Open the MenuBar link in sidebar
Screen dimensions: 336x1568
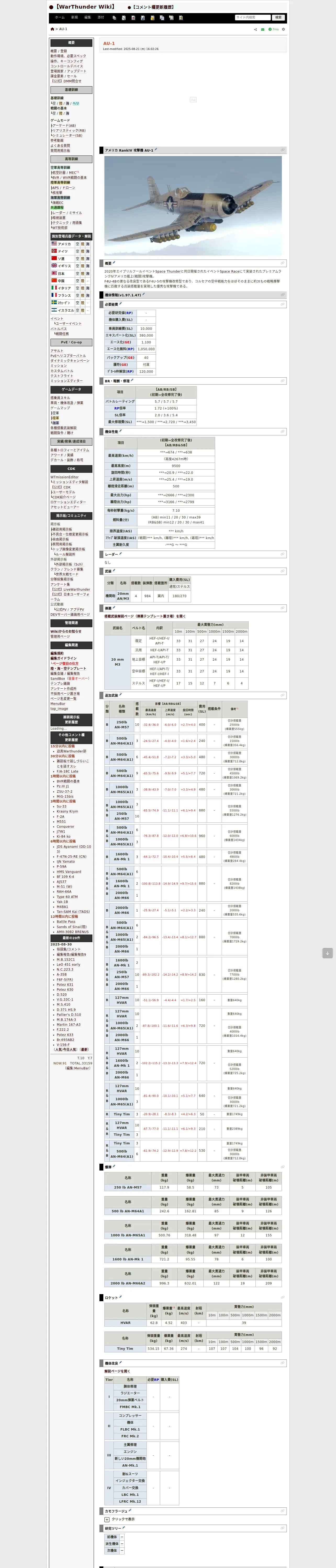58,704
